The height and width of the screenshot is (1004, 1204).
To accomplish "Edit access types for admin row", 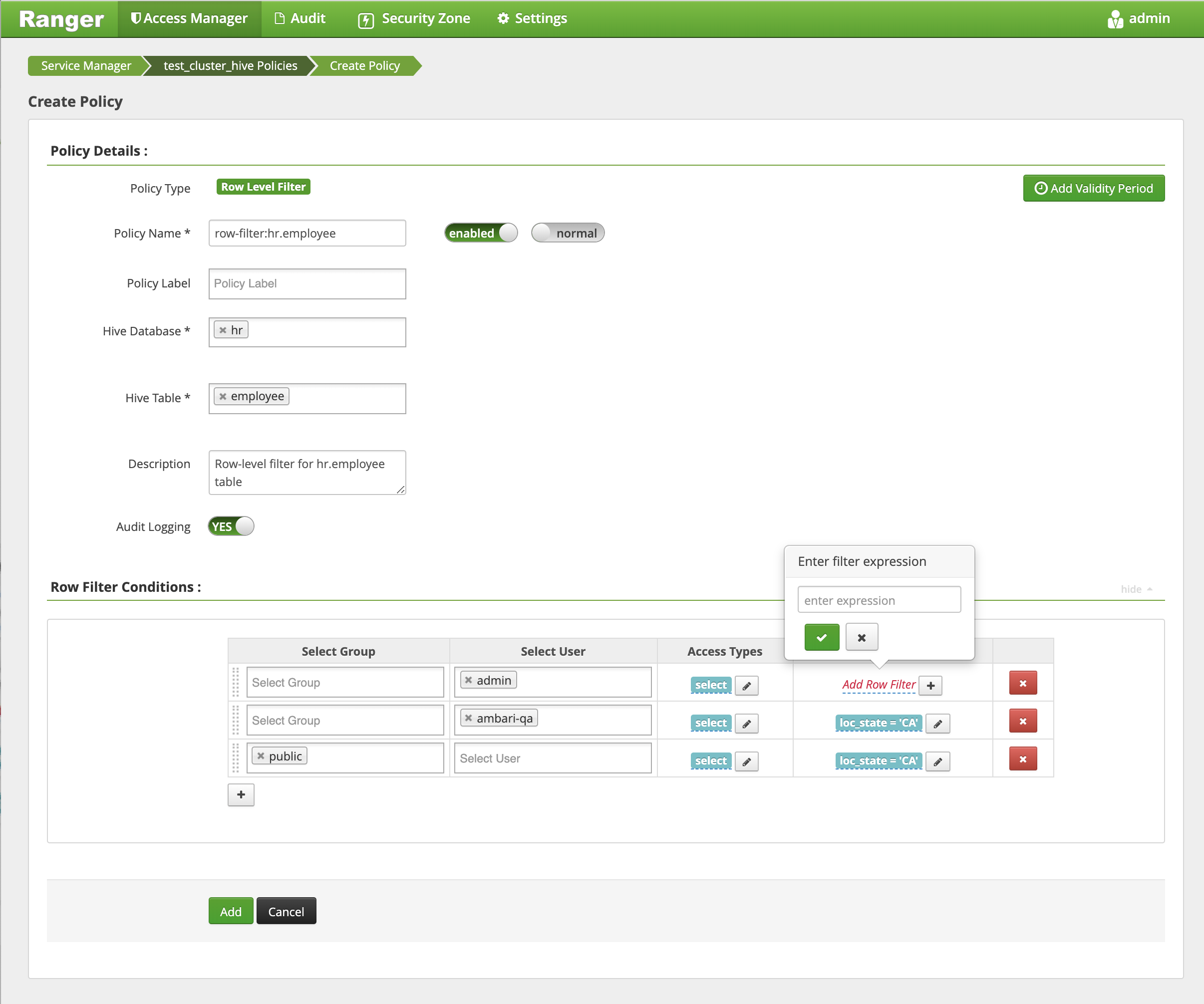I will (x=746, y=685).
